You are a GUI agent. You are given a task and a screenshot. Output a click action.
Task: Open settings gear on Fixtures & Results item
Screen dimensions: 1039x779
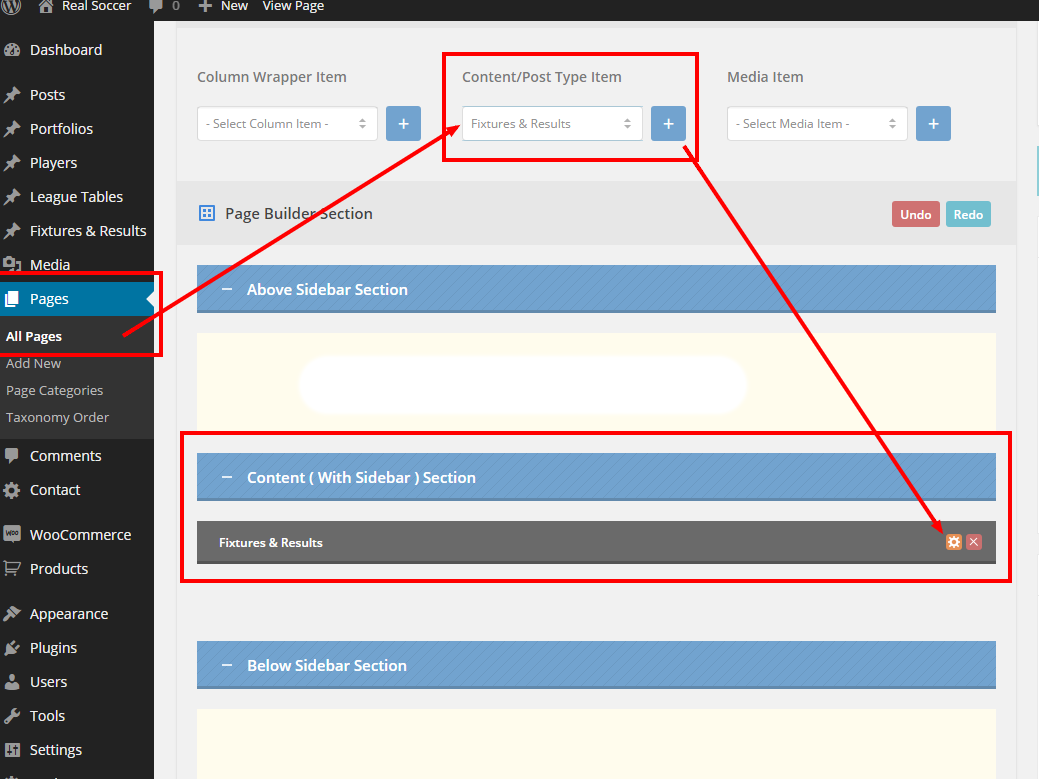tap(954, 542)
